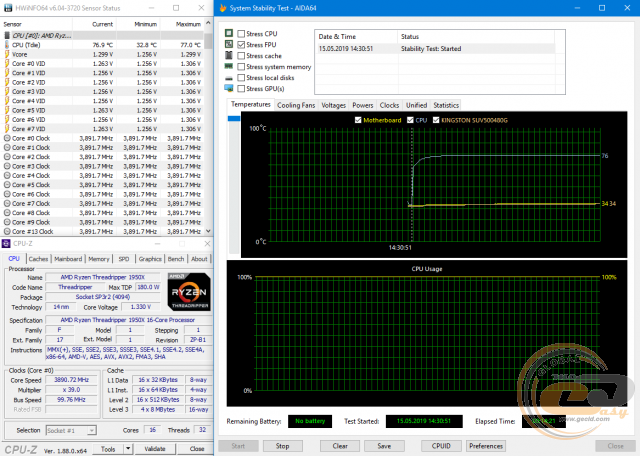Open AIDA64 Preferences
The width and height of the screenshot is (640, 456).
486,446
